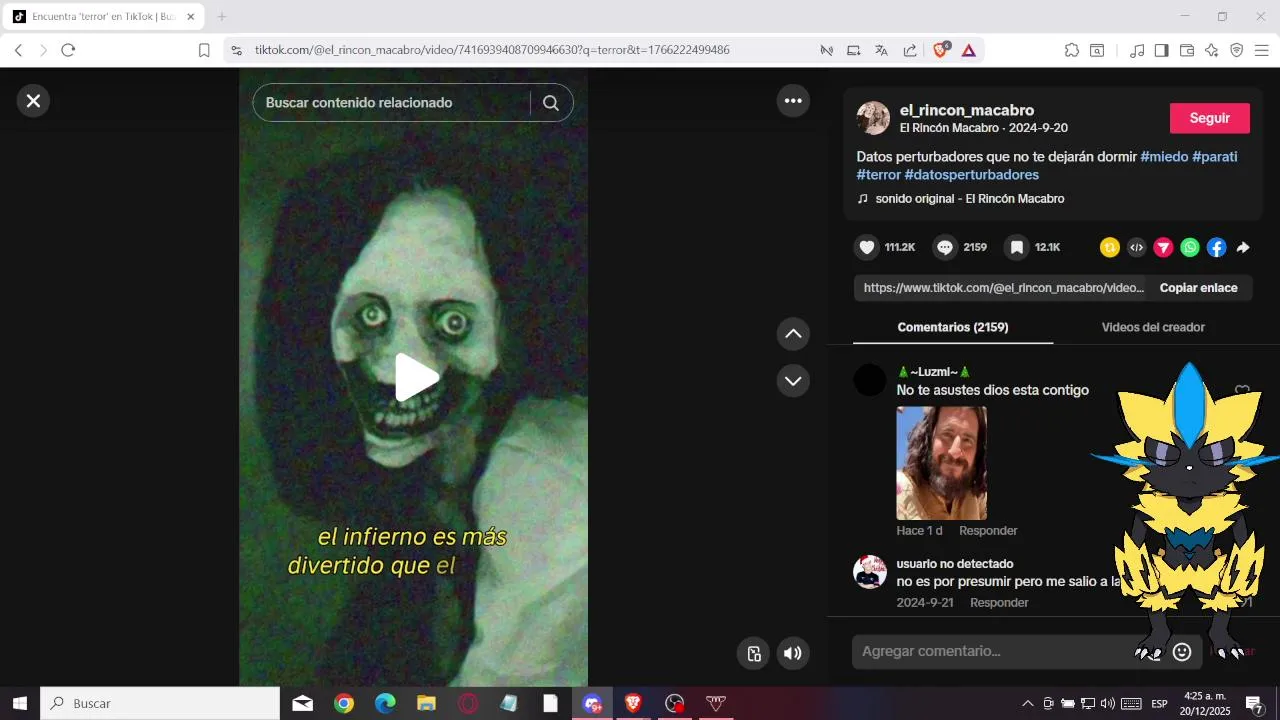
Task: Send to friends with the red arrow icon
Action: [x=1163, y=248]
